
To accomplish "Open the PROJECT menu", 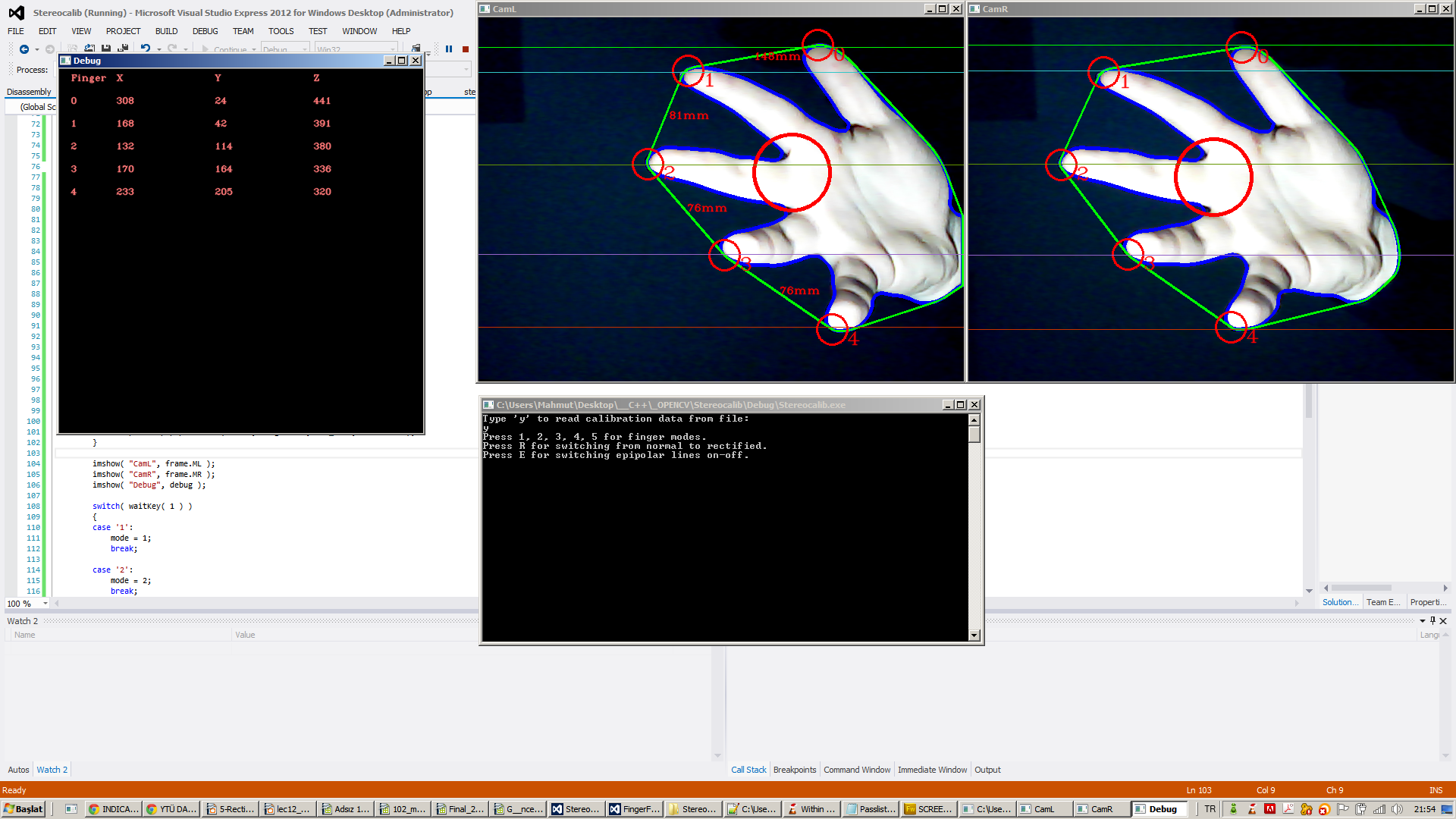I will (123, 31).
